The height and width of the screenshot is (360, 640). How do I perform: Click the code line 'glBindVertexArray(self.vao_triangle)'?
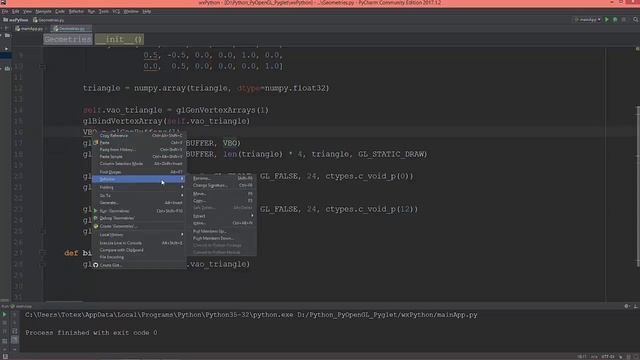pos(166,121)
